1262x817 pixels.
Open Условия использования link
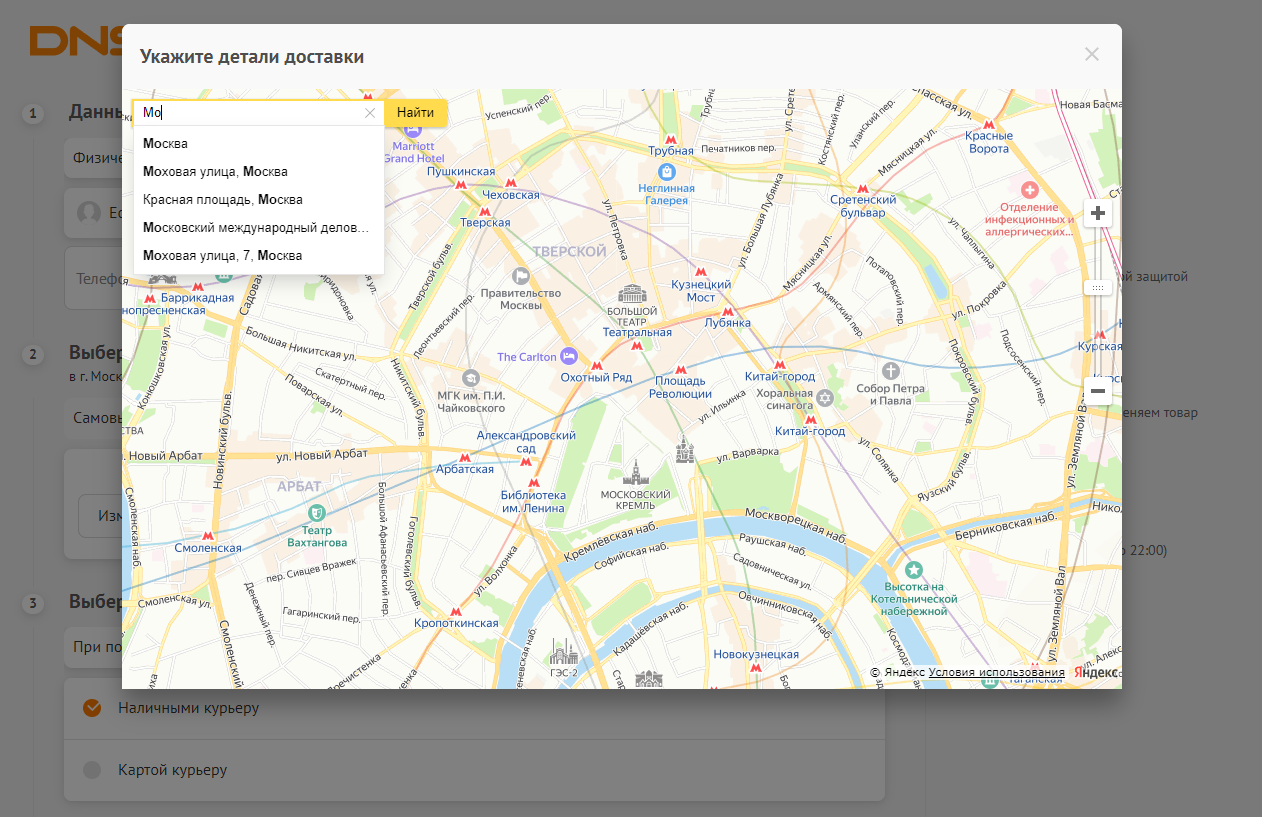coord(996,672)
